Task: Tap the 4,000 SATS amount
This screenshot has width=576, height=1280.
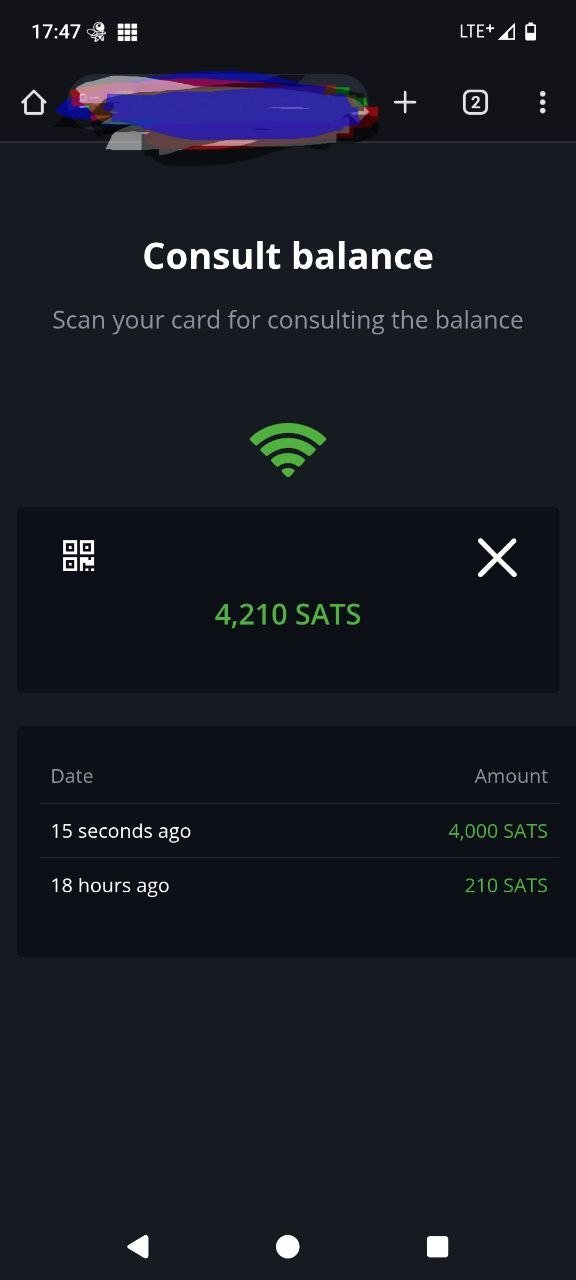Action: pyautogui.click(x=498, y=831)
